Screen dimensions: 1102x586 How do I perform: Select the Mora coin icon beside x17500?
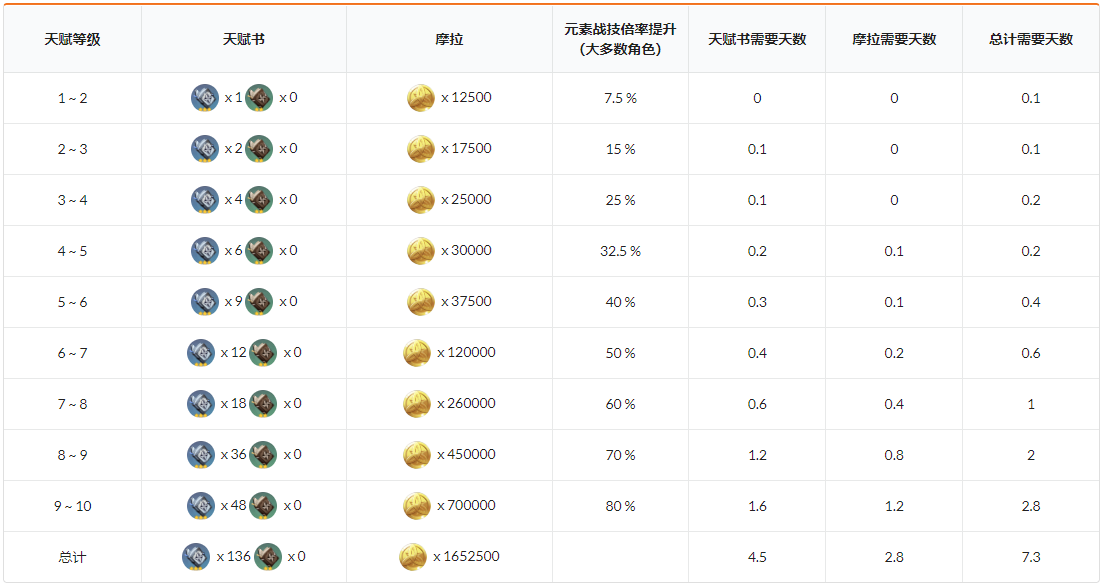pos(421,149)
